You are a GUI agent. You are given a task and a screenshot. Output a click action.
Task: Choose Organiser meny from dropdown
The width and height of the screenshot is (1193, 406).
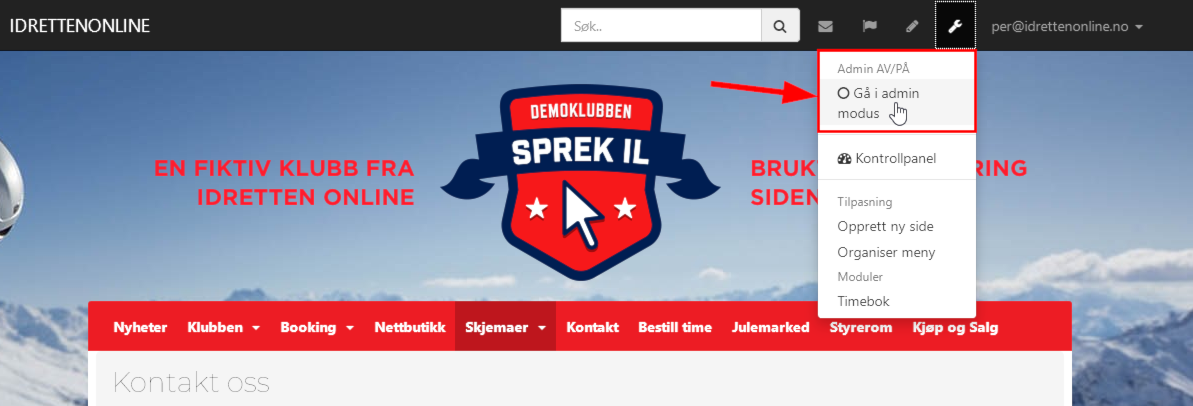pyautogui.click(x=886, y=252)
